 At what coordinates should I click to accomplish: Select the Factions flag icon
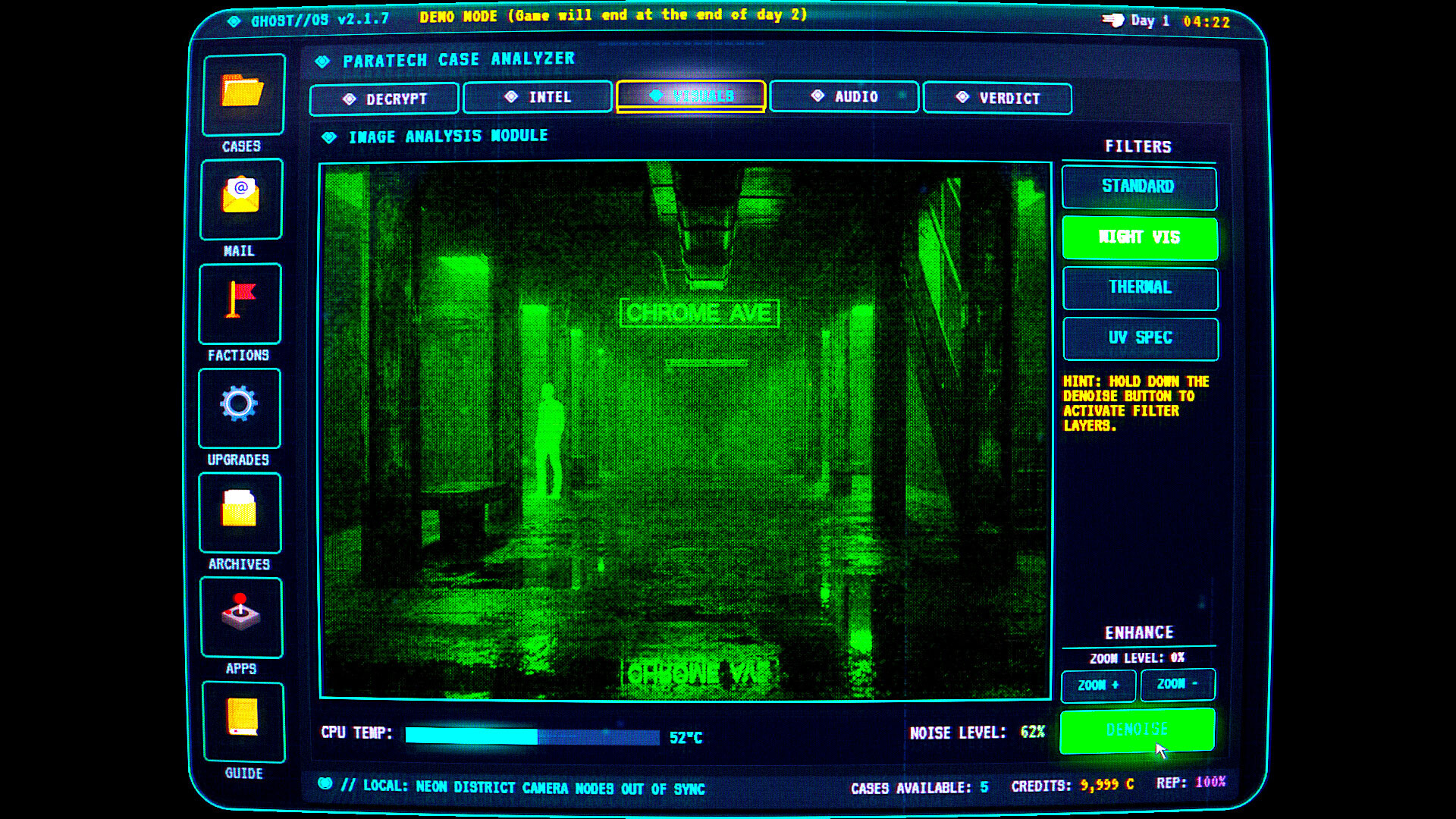click(240, 303)
